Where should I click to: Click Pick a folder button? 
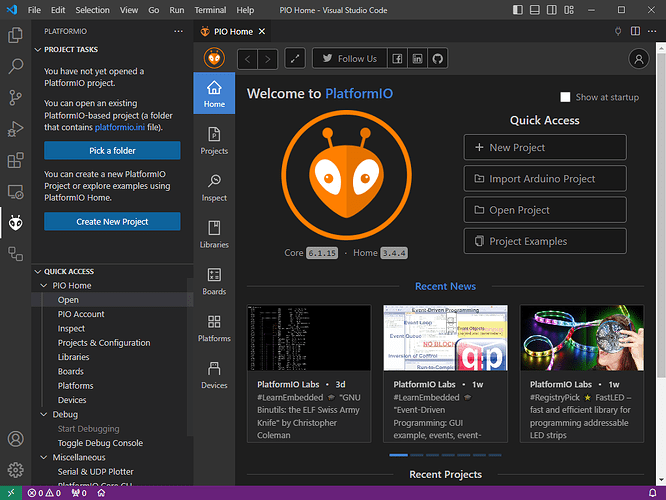[x=112, y=151]
